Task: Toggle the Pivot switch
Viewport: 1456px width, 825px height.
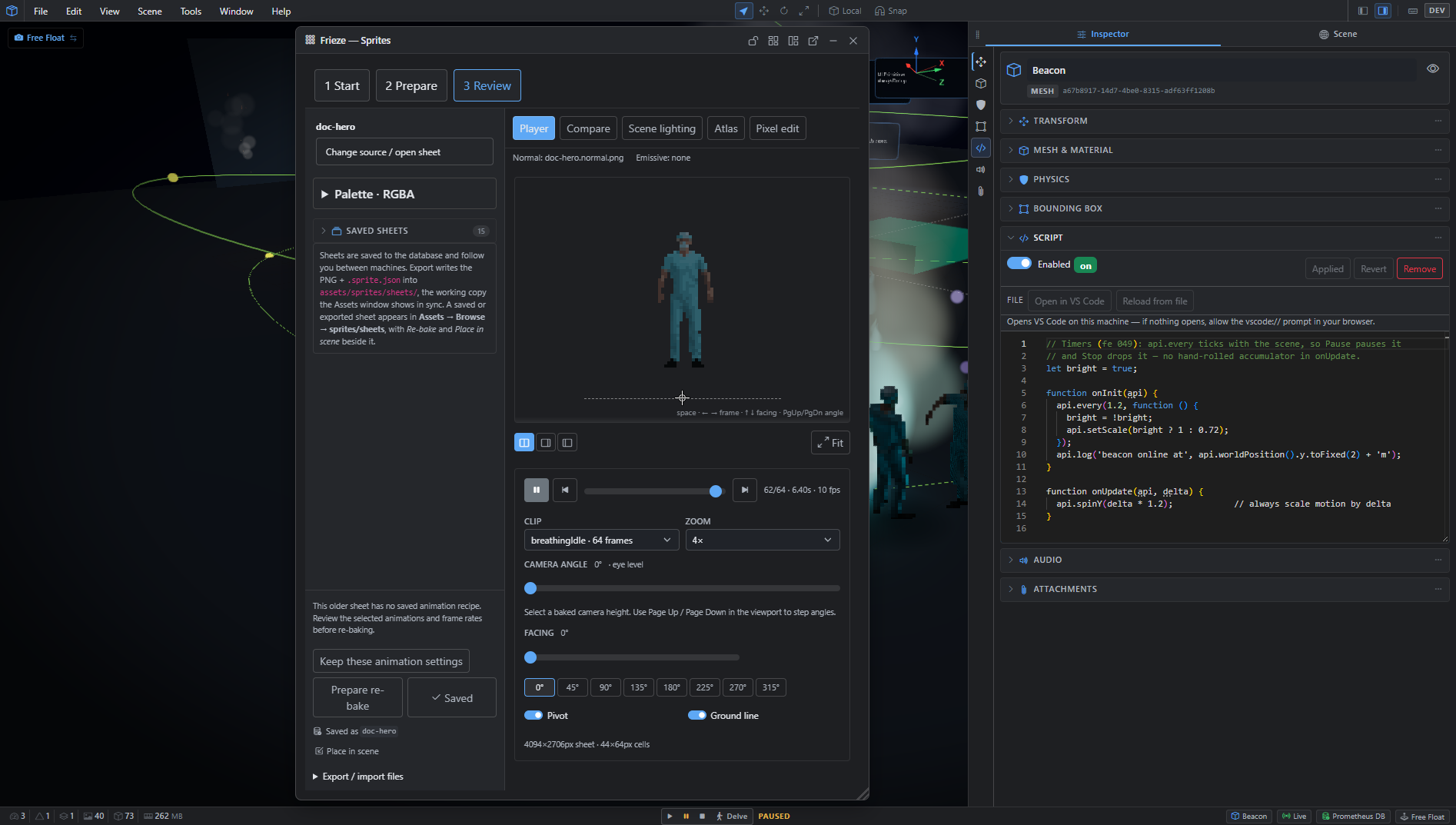Action: [534, 715]
